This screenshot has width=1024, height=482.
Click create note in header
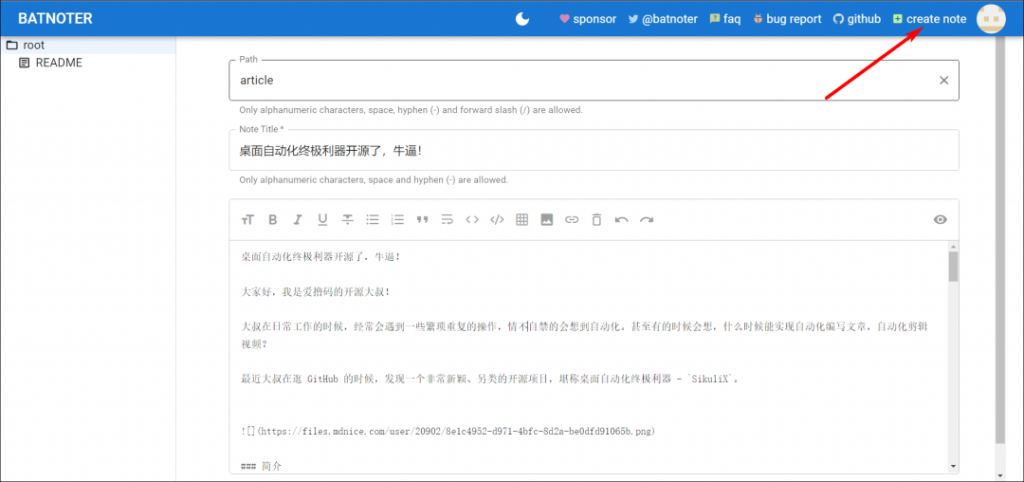(x=929, y=19)
